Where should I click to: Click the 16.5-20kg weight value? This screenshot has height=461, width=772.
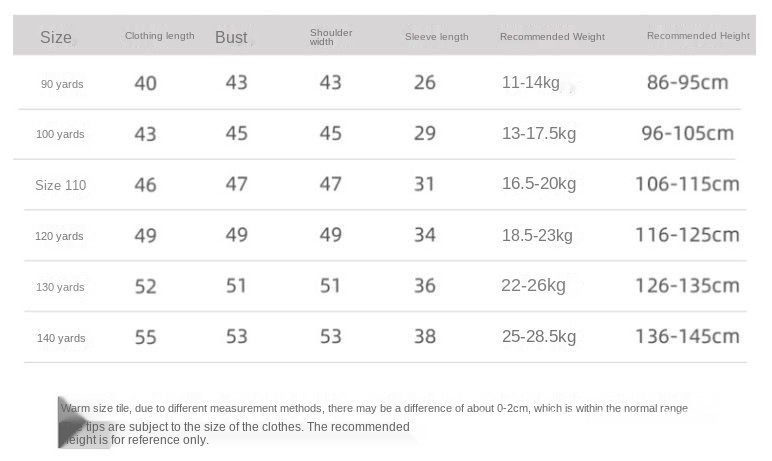click(x=538, y=184)
